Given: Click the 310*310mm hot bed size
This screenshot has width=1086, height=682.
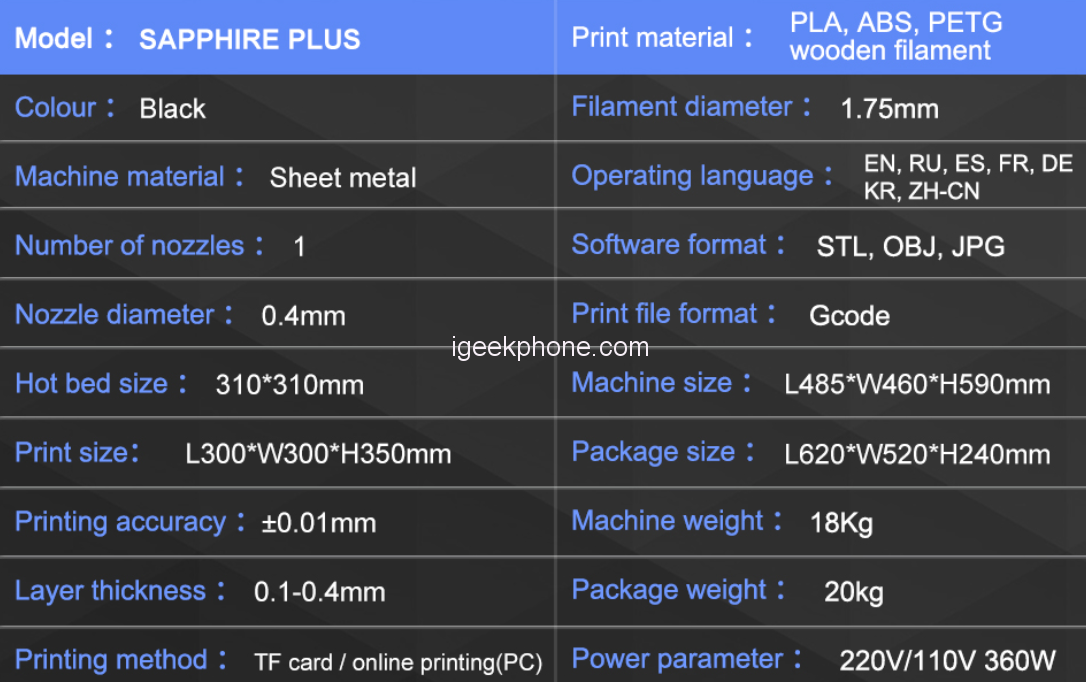Looking at the screenshot, I should [x=289, y=384].
